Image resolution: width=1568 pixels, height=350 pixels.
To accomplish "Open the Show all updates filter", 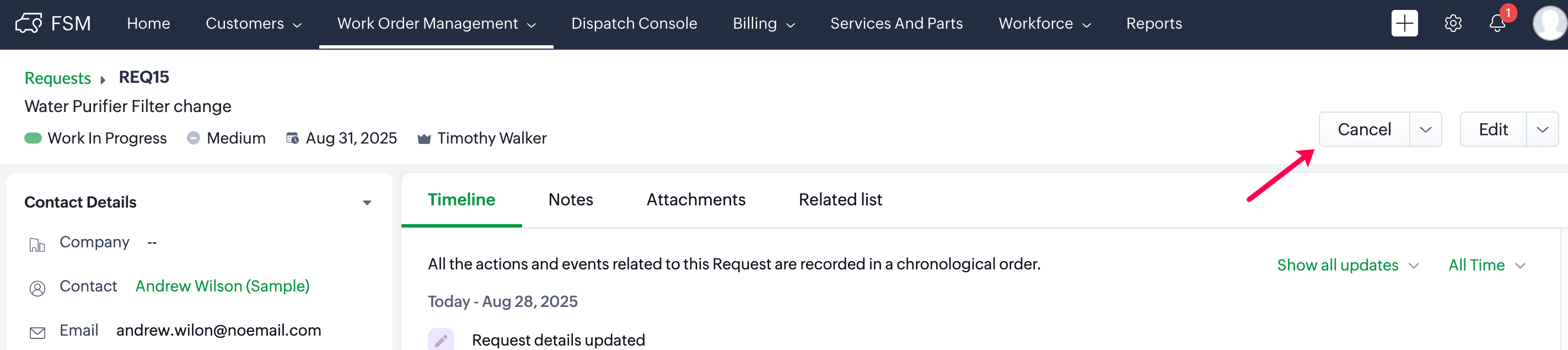I will (x=1347, y=265).
